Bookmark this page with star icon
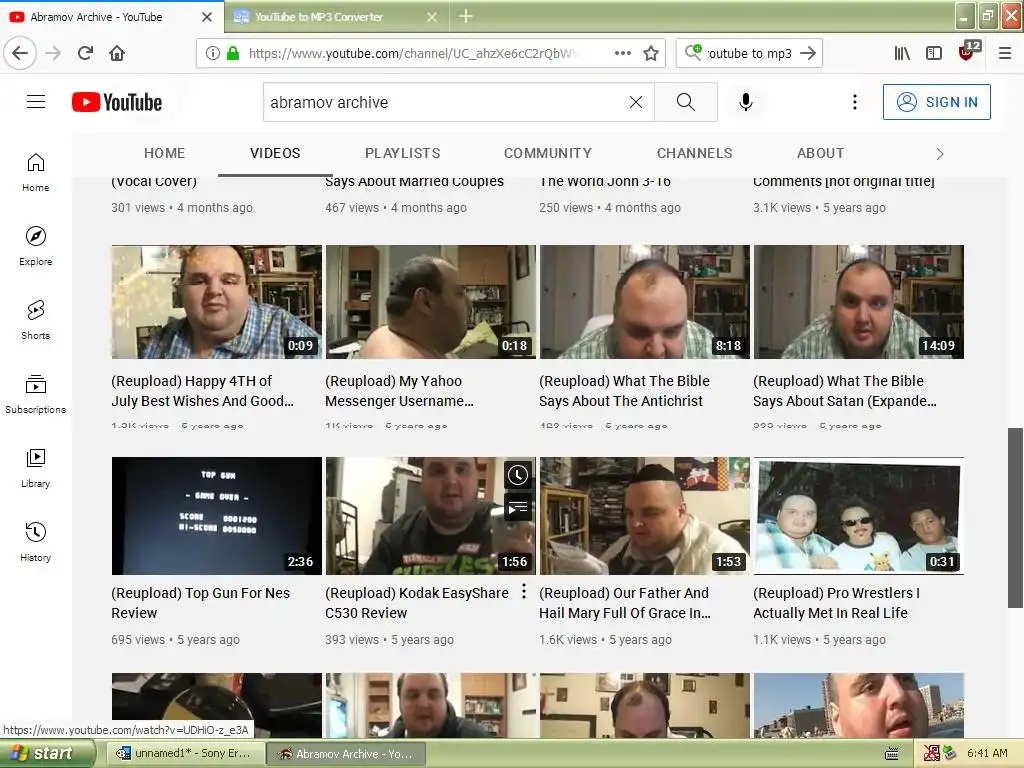1024x768 pixels. click(x=650, y=54)
